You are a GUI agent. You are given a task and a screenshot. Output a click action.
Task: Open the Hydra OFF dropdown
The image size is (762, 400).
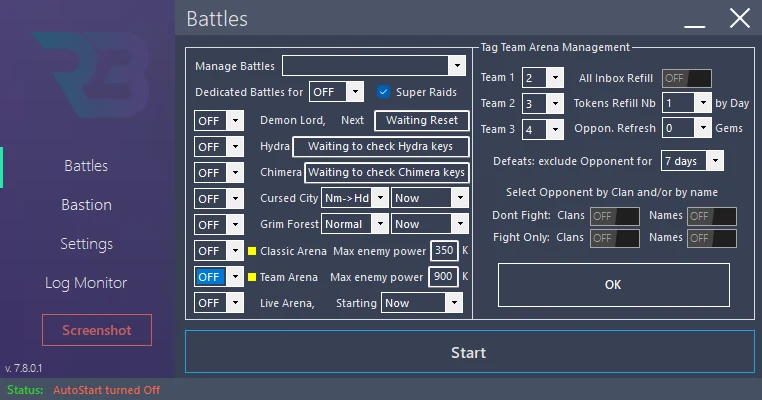(219, 147)
